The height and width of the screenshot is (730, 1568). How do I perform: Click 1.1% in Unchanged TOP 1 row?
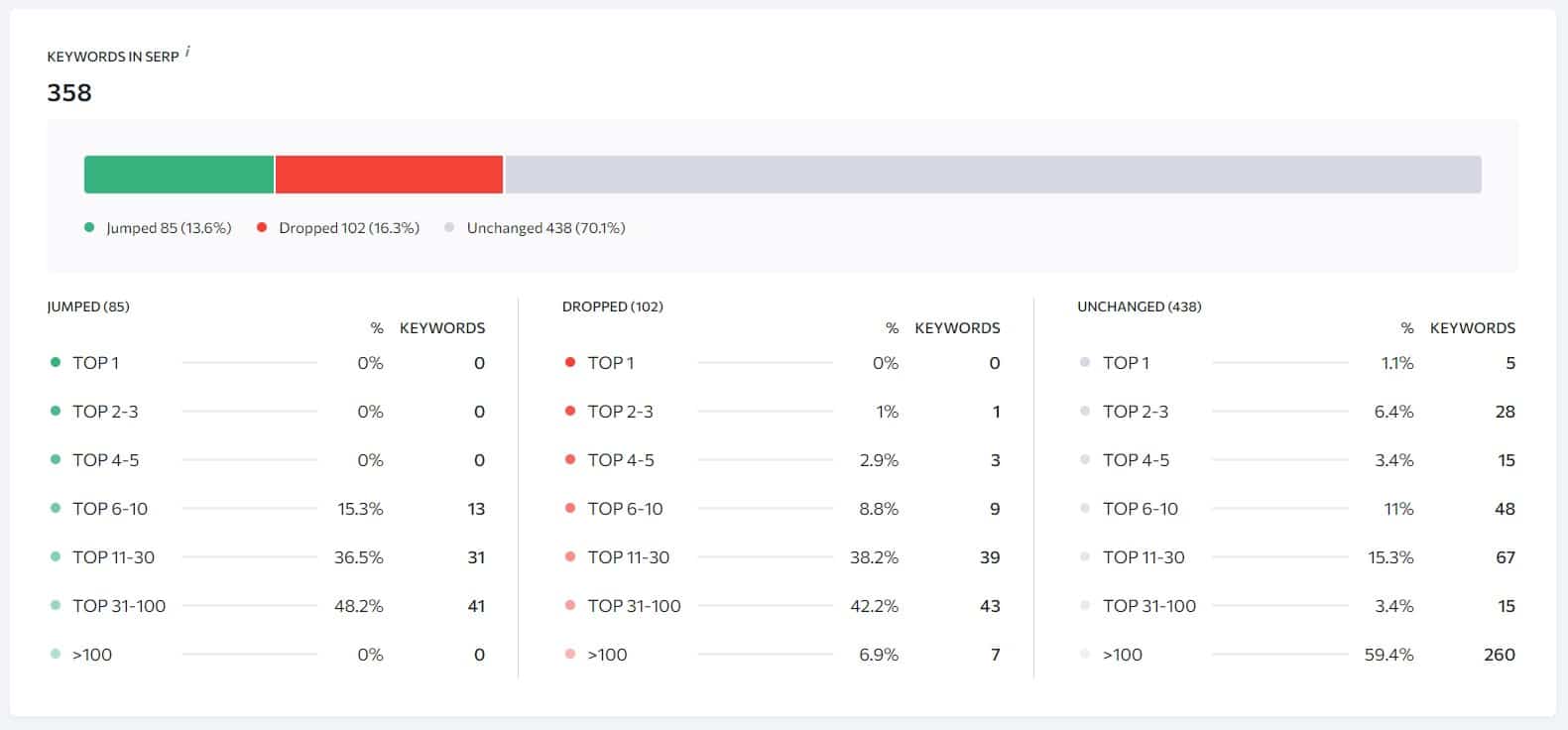(x=1397, y=363)
